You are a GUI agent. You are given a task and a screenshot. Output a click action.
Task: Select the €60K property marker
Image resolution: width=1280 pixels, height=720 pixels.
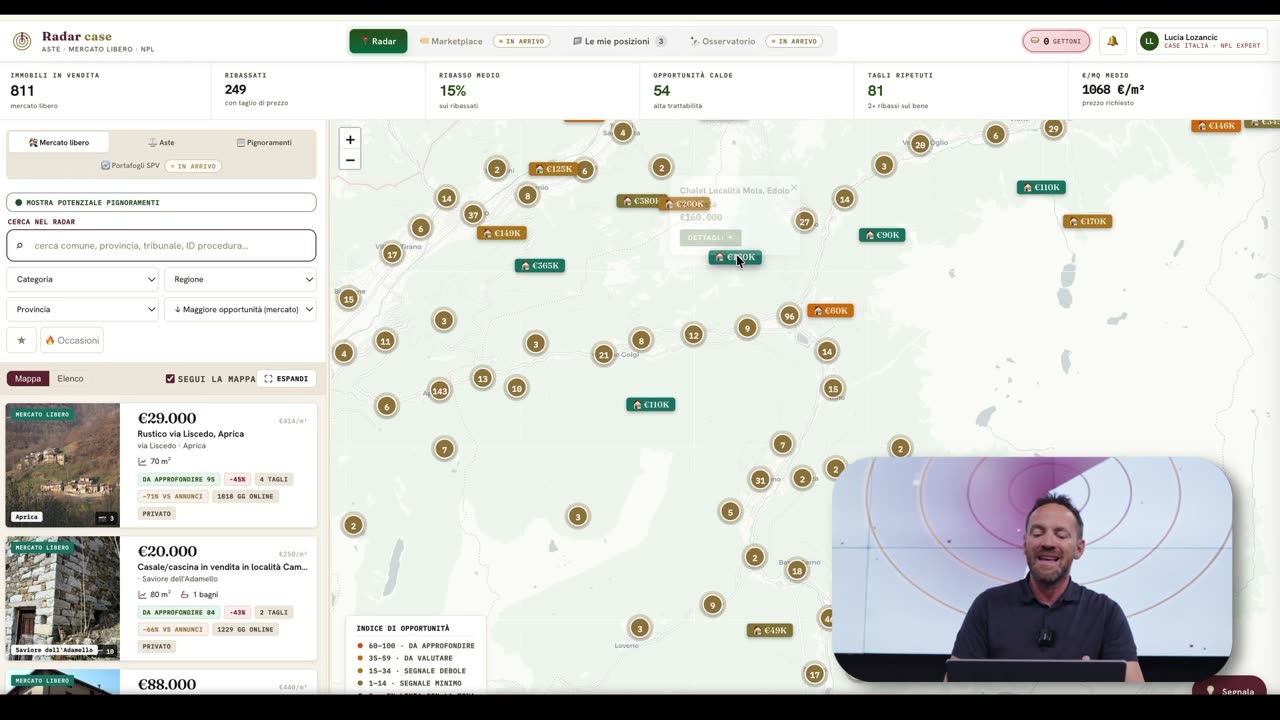tap(830, 310)
